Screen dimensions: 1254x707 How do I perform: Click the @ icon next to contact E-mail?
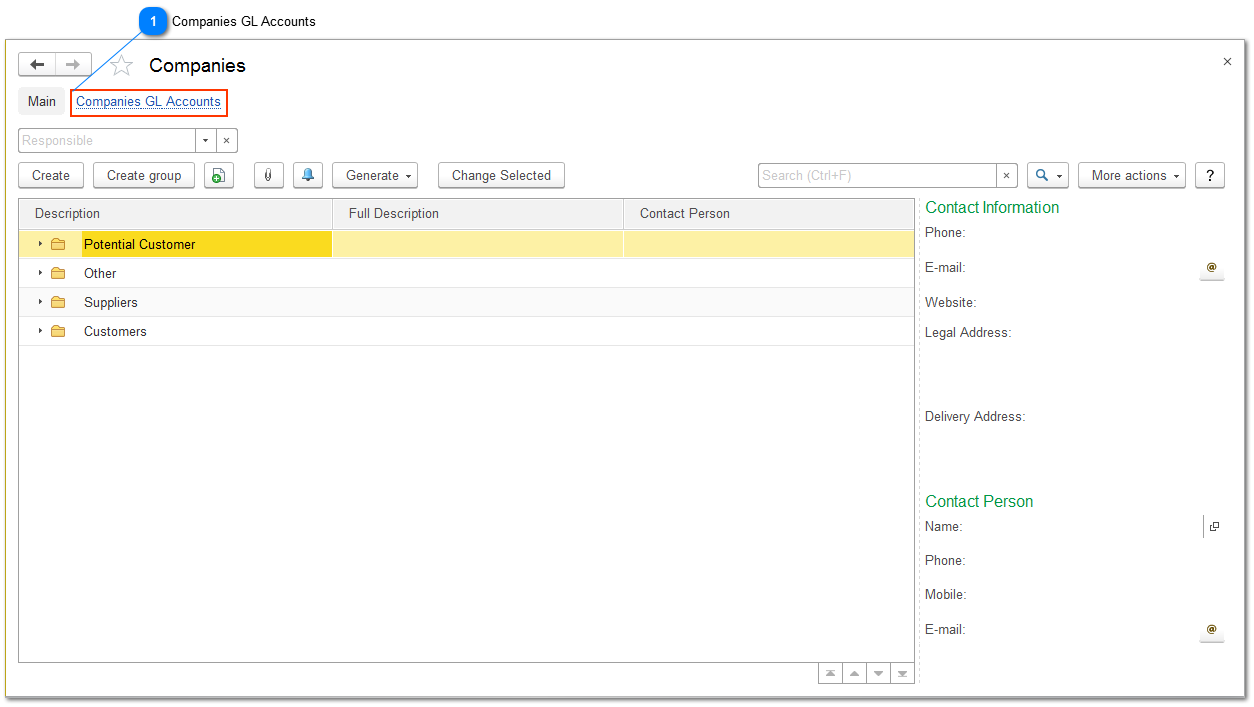[1211, 269]
